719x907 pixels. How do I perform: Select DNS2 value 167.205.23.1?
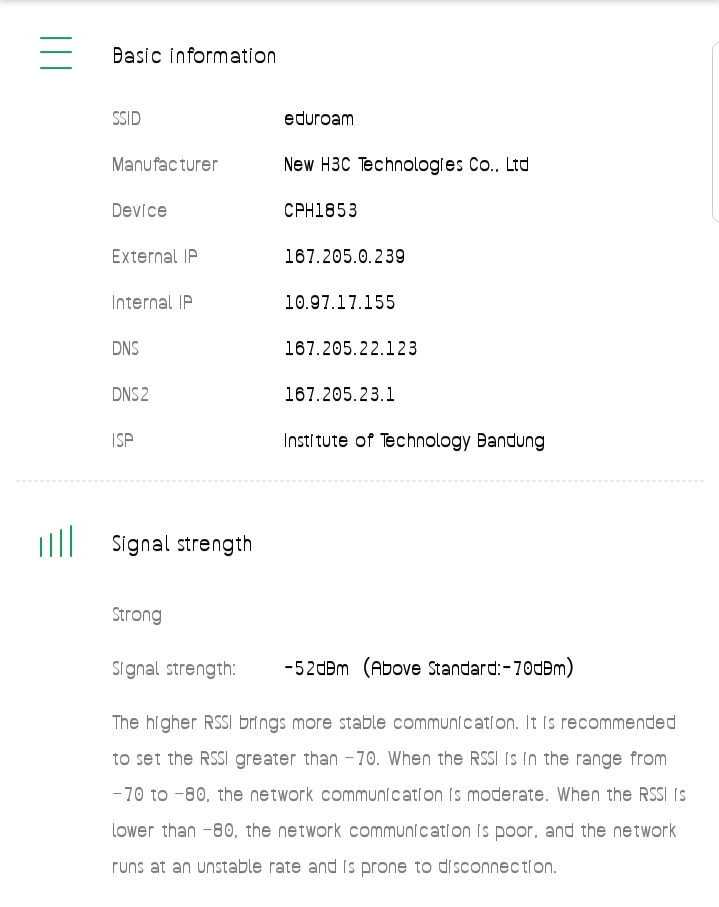[340, 395]
